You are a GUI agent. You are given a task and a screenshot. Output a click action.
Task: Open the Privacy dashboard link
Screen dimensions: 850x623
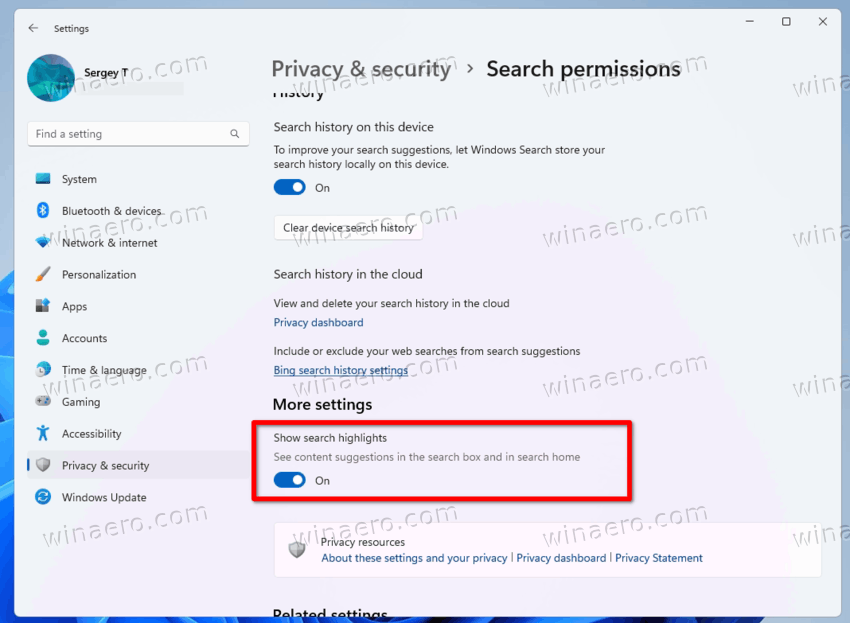point(318,322)
